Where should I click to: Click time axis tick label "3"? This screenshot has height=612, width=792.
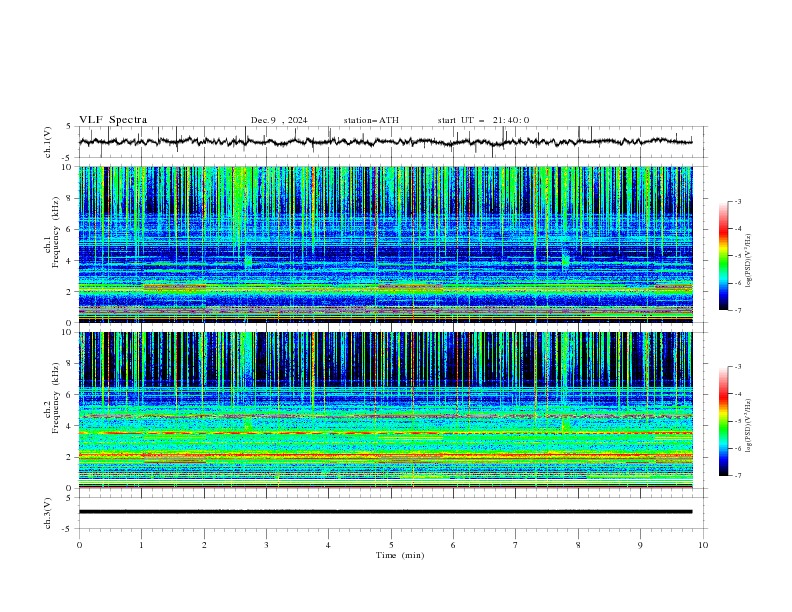click(x=266, y=545)
